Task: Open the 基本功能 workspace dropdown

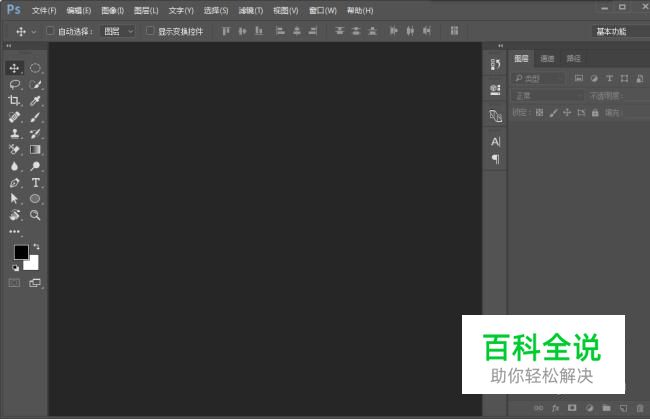Action: pyautogui.click(x=621, y=31)
